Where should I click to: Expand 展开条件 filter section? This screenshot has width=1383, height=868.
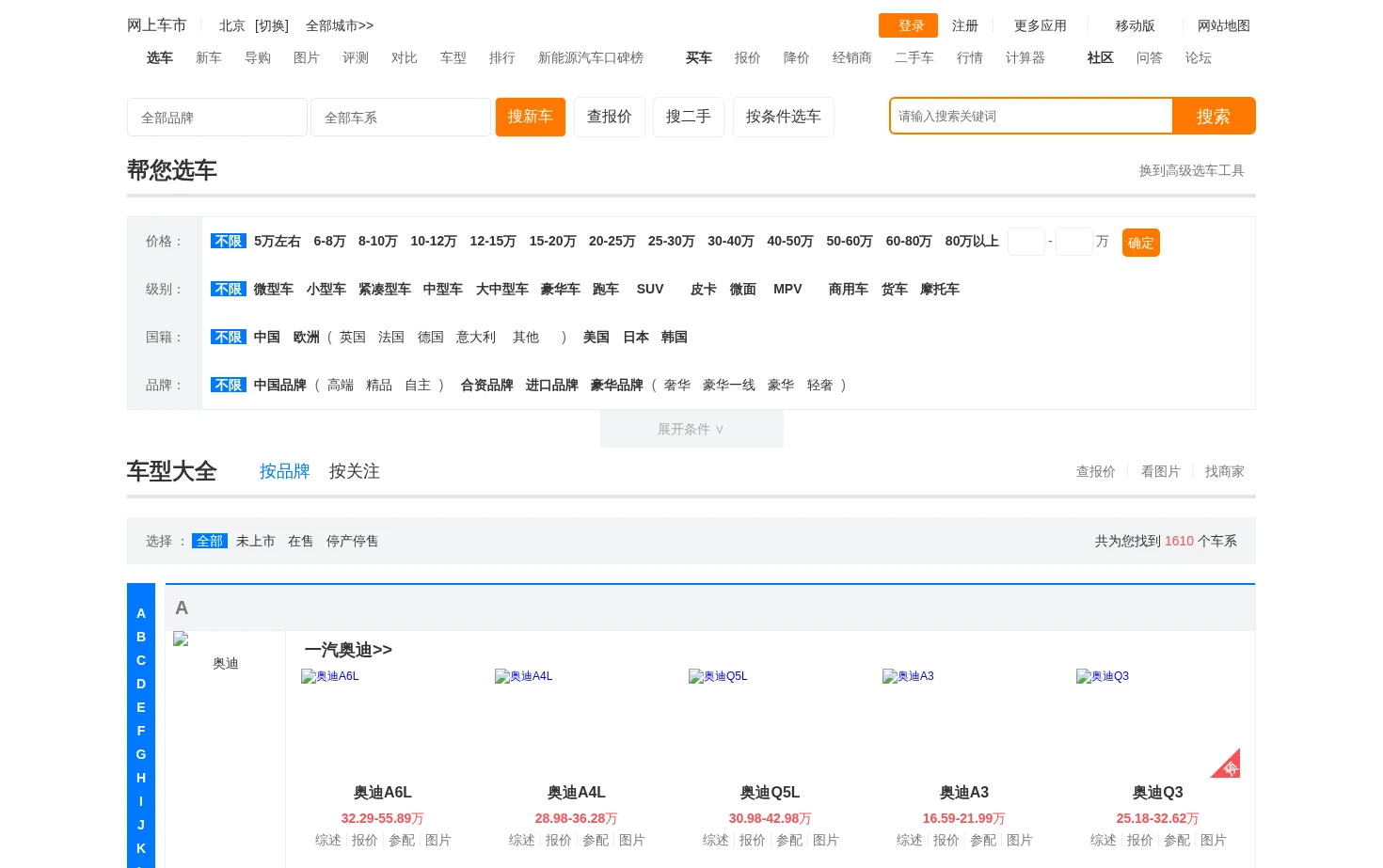(691, 429)
